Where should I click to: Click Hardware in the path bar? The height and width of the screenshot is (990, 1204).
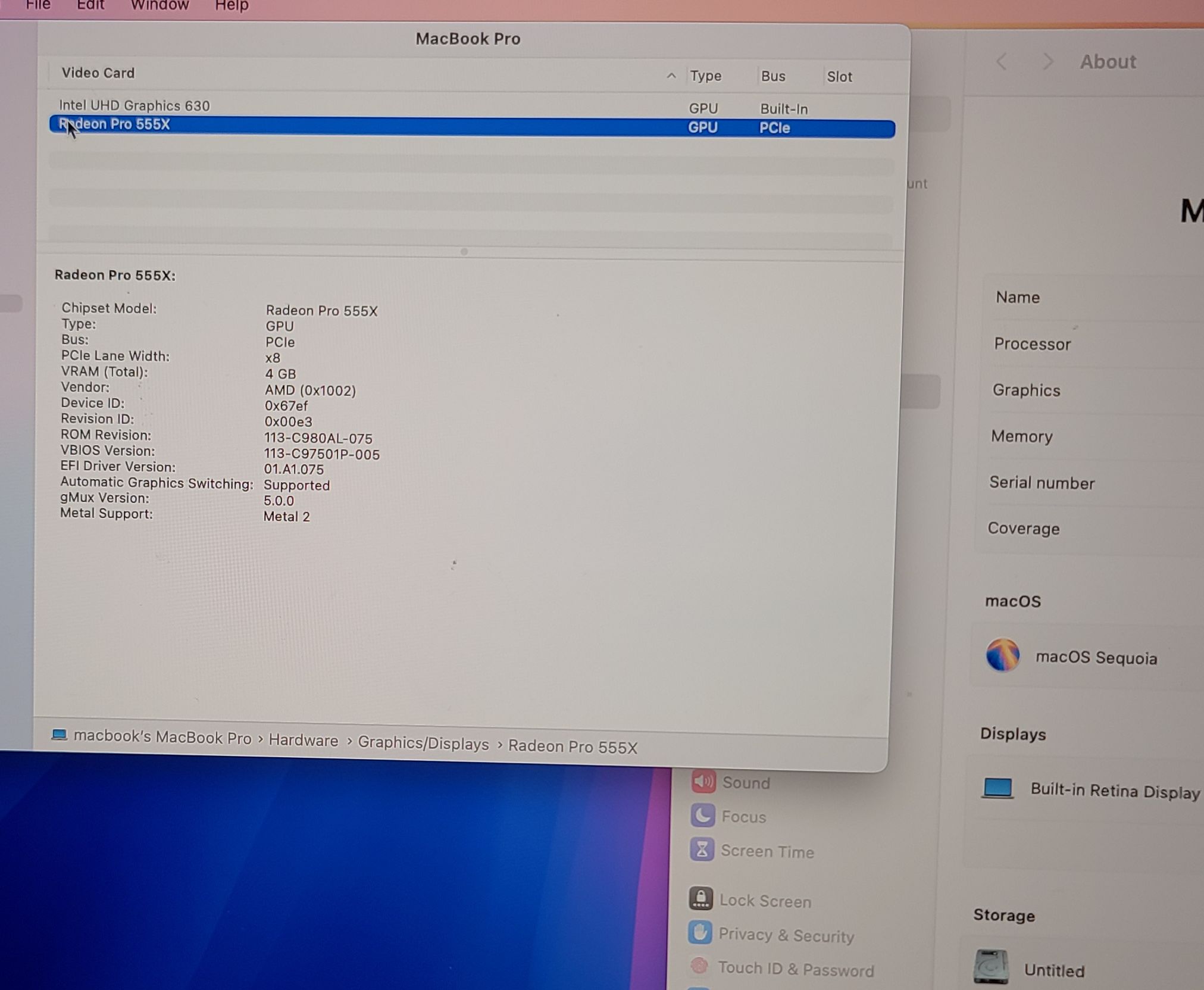click(x=303, y=740)
